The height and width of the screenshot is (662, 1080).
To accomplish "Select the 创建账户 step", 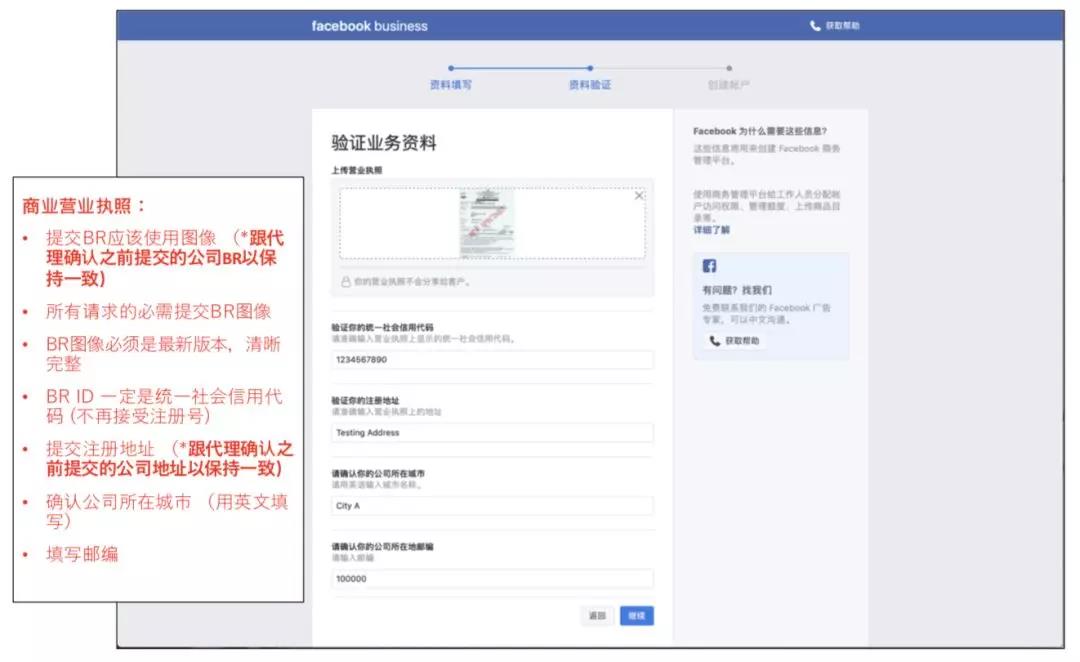I will tap(729, 85).
